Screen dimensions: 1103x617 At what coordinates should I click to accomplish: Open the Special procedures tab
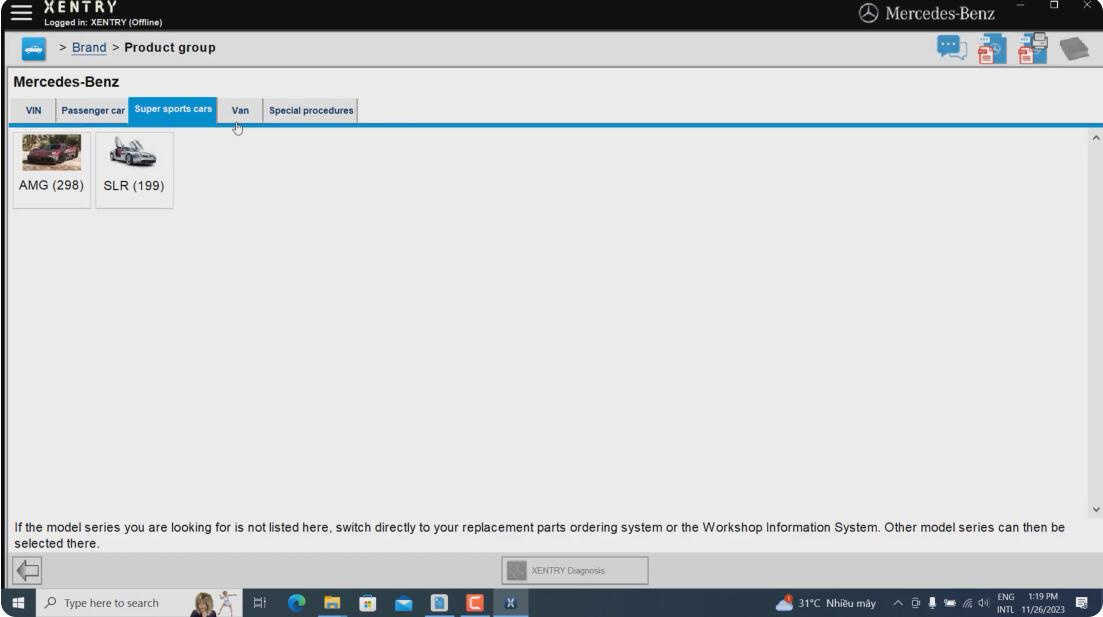311,110
